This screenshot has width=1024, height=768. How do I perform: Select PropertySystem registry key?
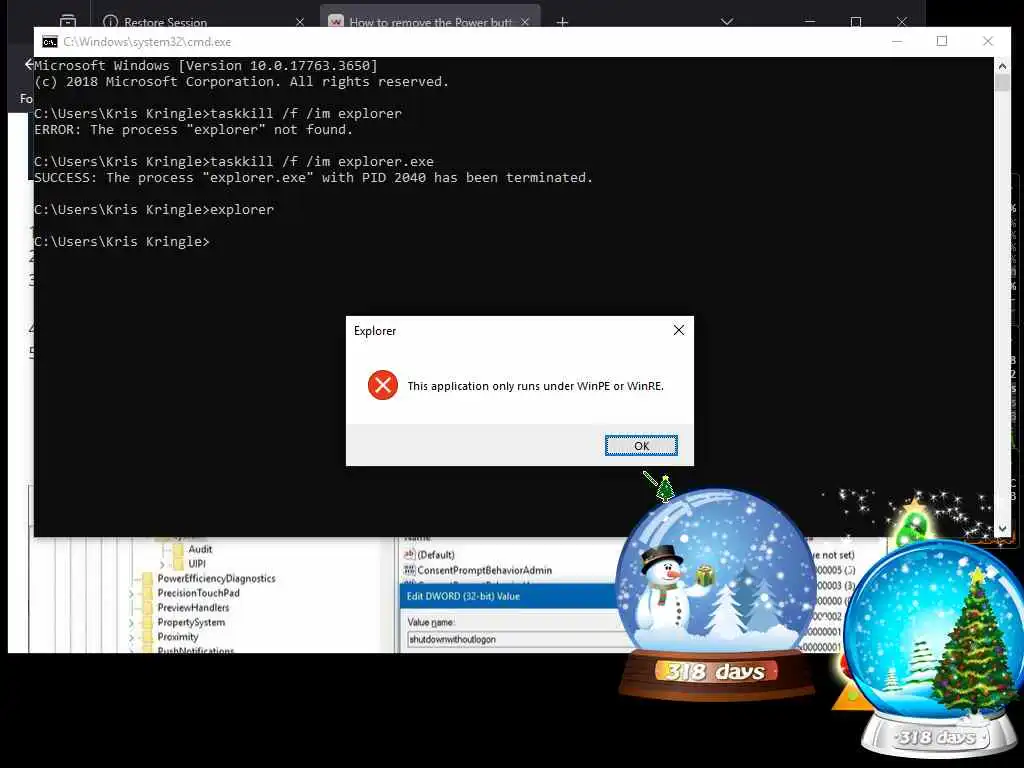[191, 622]
